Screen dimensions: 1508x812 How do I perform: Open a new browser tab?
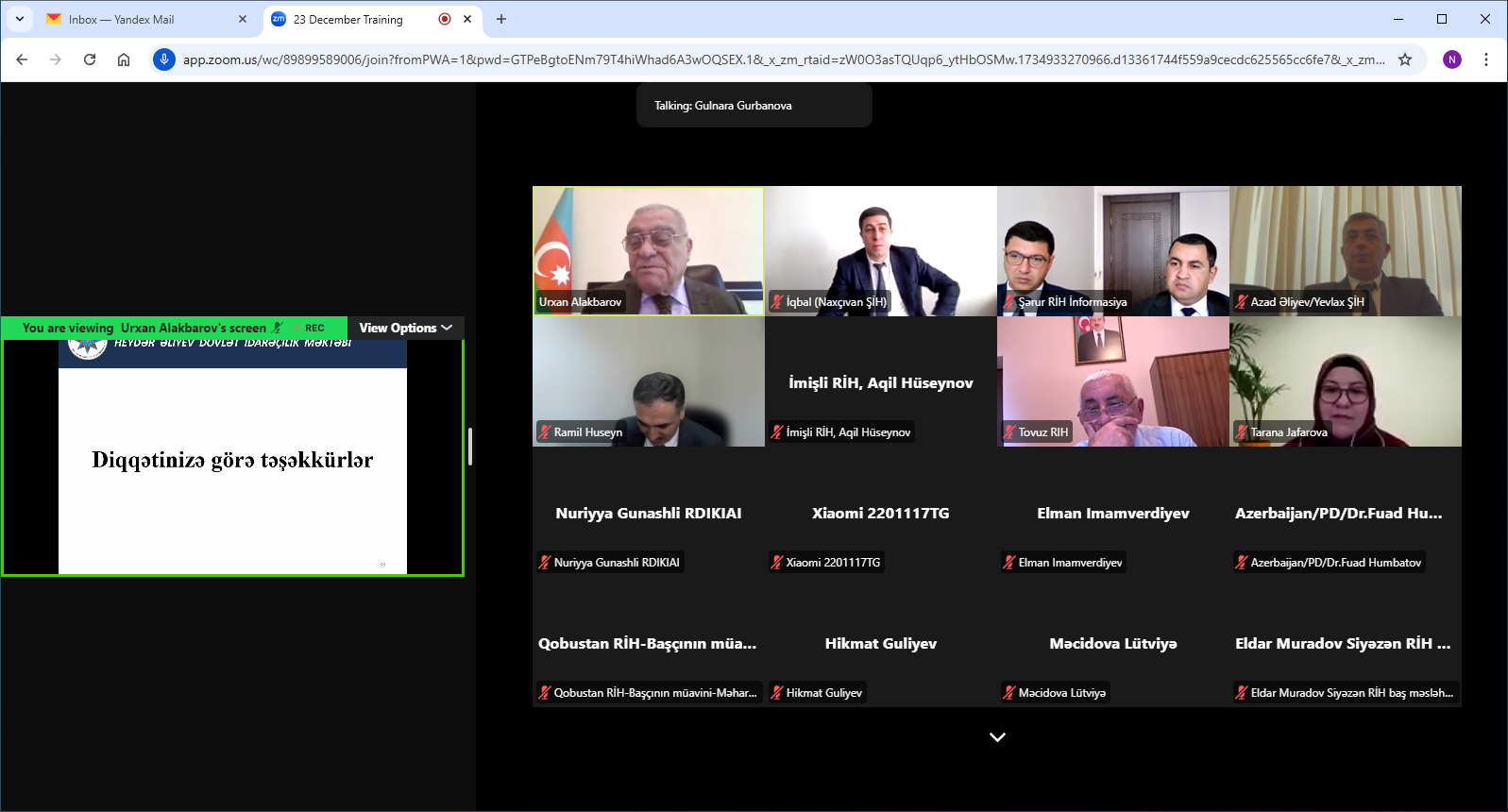pos(501,19)
